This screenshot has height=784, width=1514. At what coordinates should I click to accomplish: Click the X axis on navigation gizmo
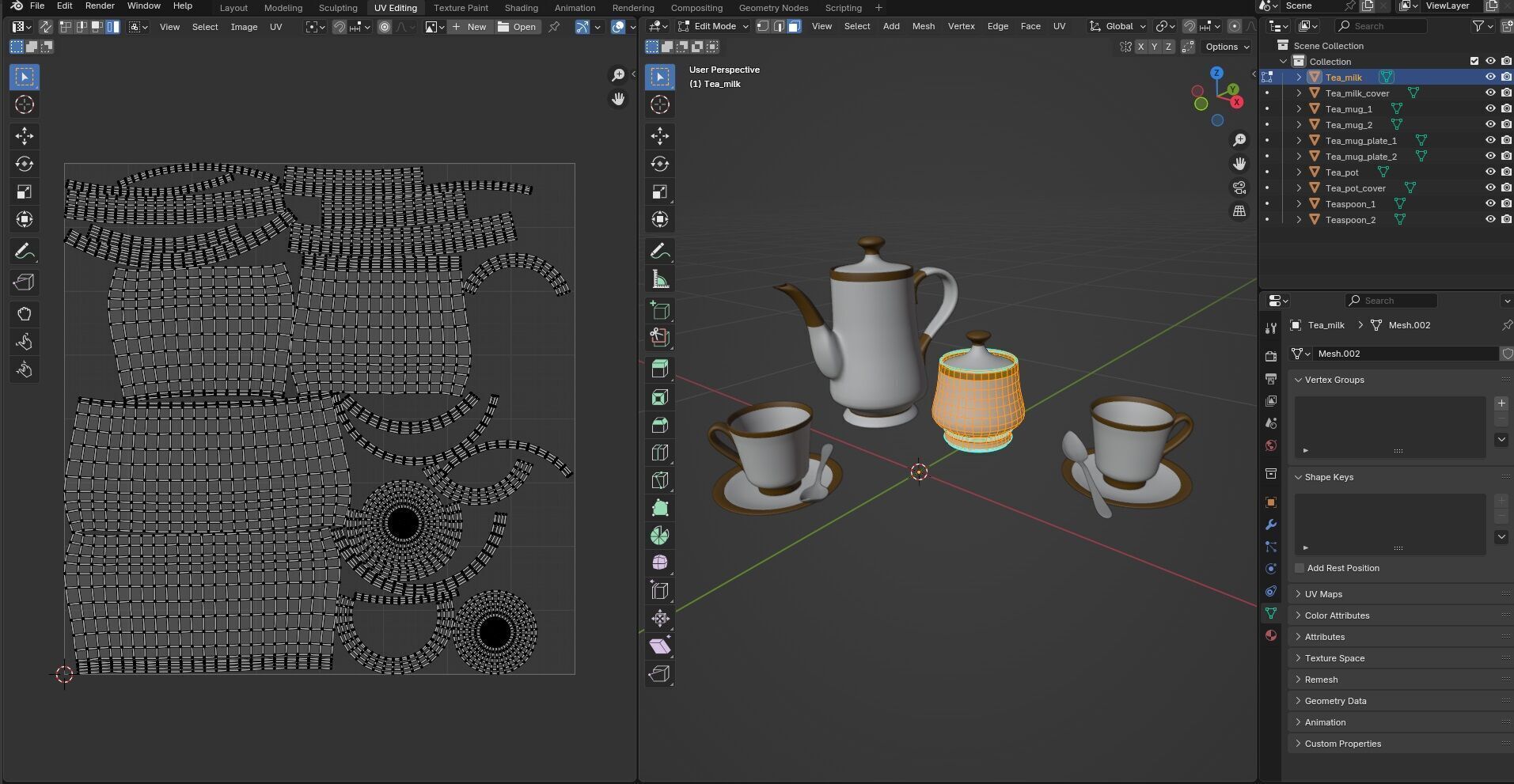1236,102
